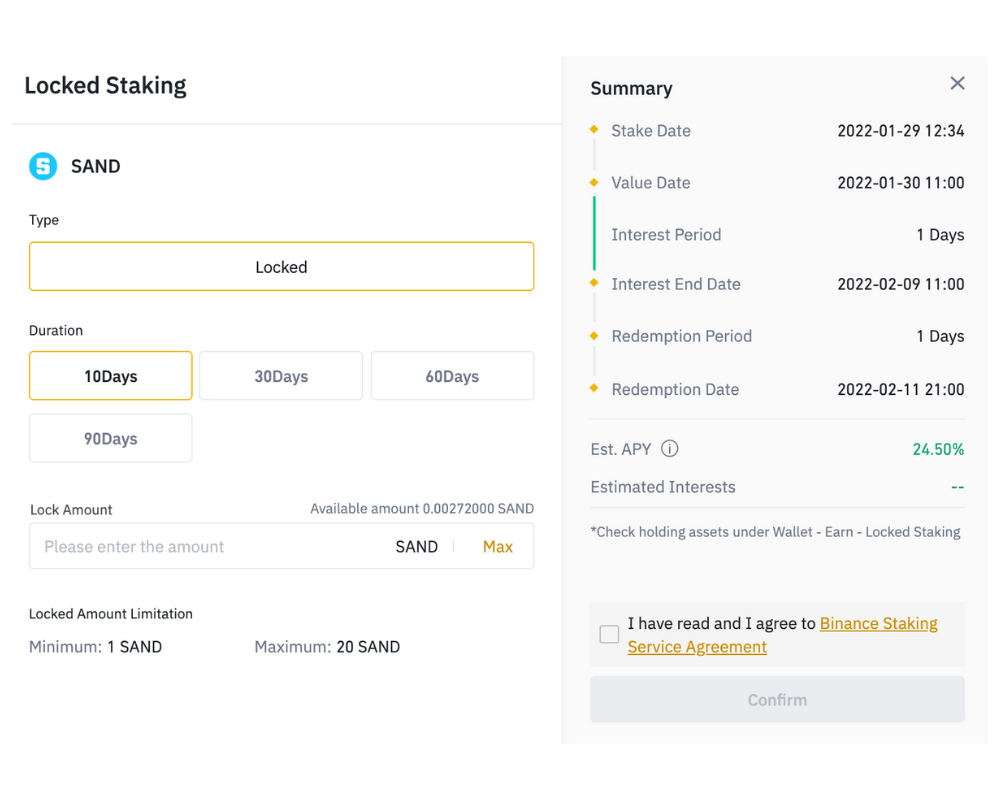Screen dimensions: 1000x800
Task: Click the SAND coin logo icon
Action: click(x=43, y=167)
